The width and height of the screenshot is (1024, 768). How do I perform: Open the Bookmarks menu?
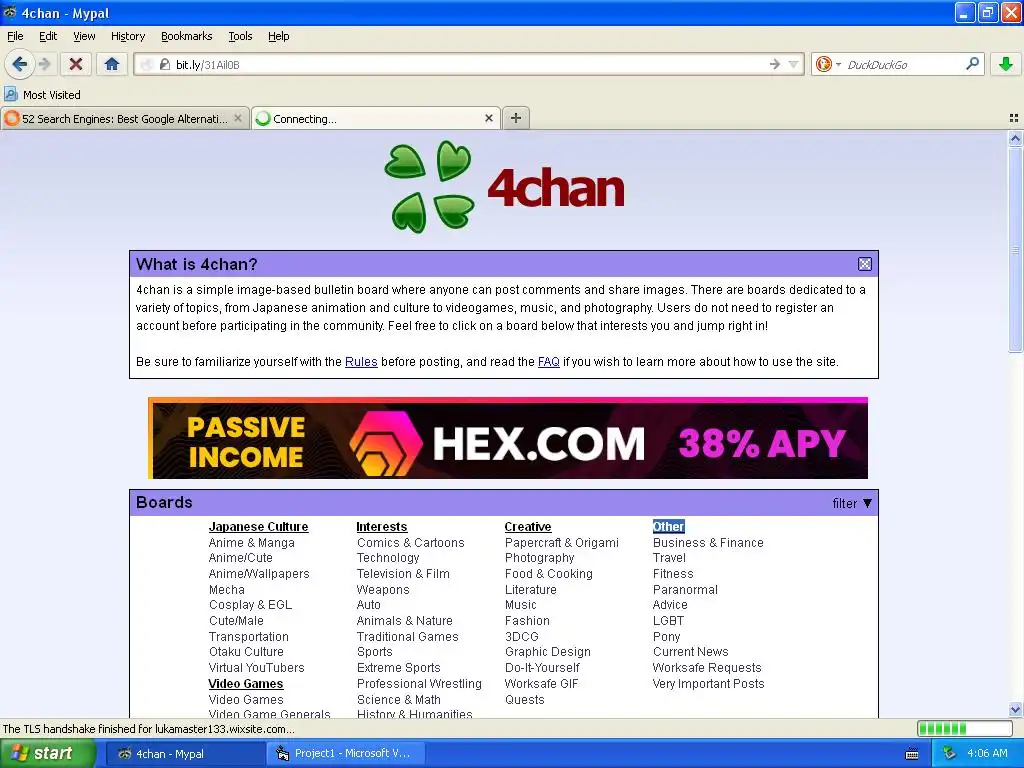click(187, 36)
